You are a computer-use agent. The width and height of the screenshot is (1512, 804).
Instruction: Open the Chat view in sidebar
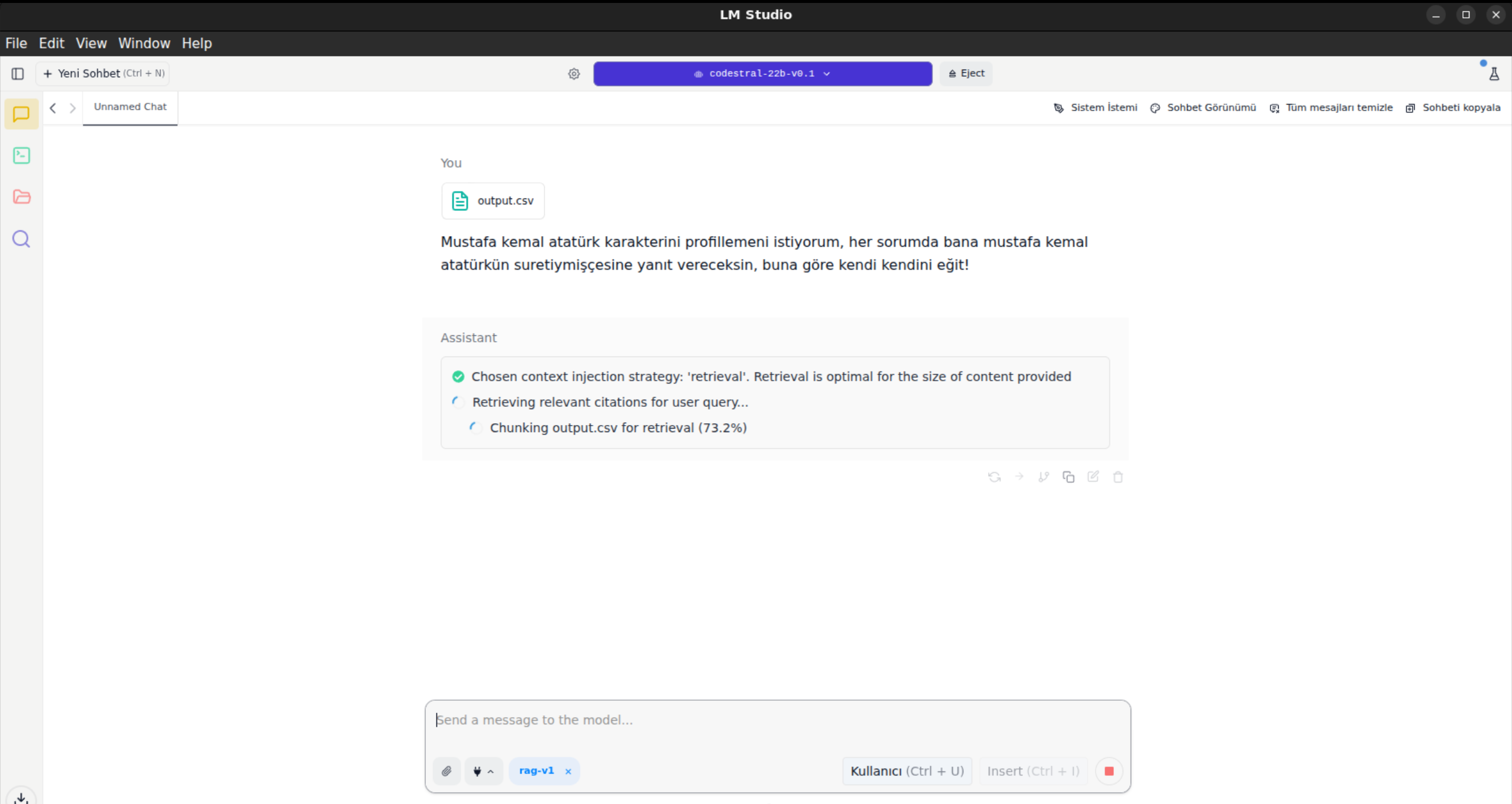(21, 114)
